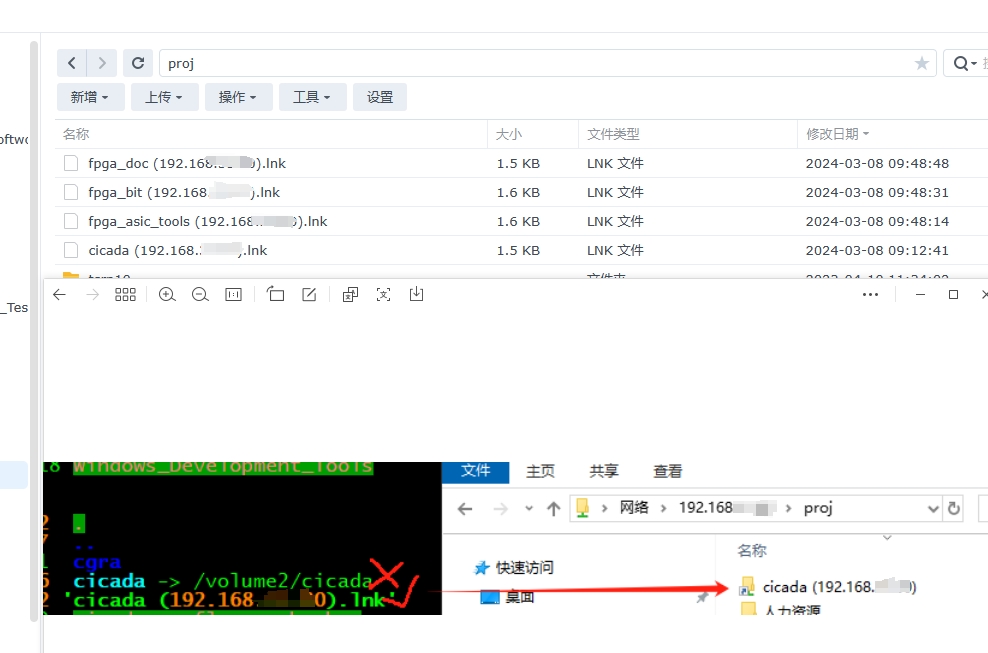The width and height of the screenshot is (988, 653).
Task: Sort files by 修改日期 column
Action: point(837,134)
